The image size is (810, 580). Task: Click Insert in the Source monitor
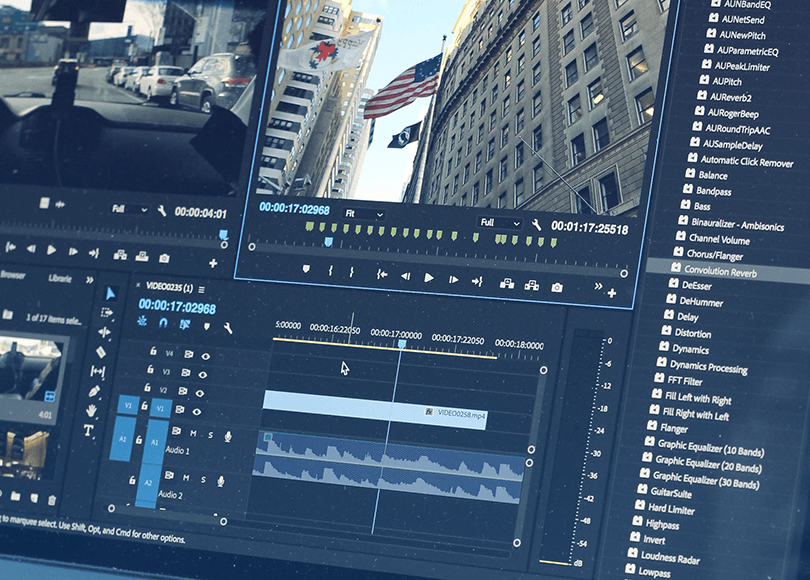click(120, 255)
